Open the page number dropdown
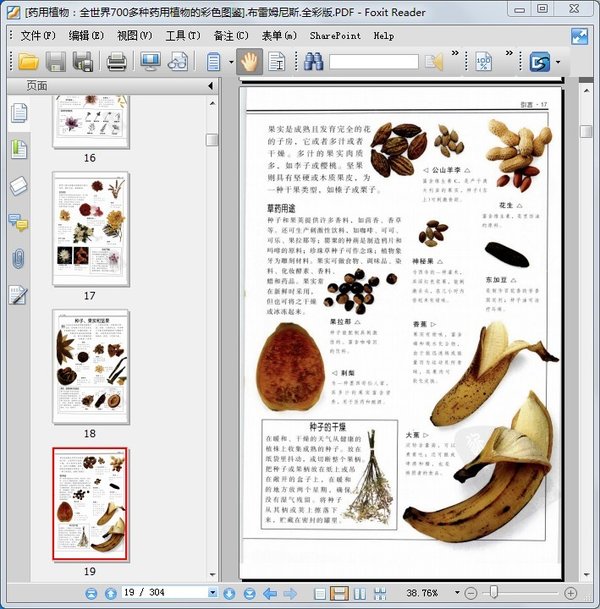The image size is (600, 609). pos(213,593)
